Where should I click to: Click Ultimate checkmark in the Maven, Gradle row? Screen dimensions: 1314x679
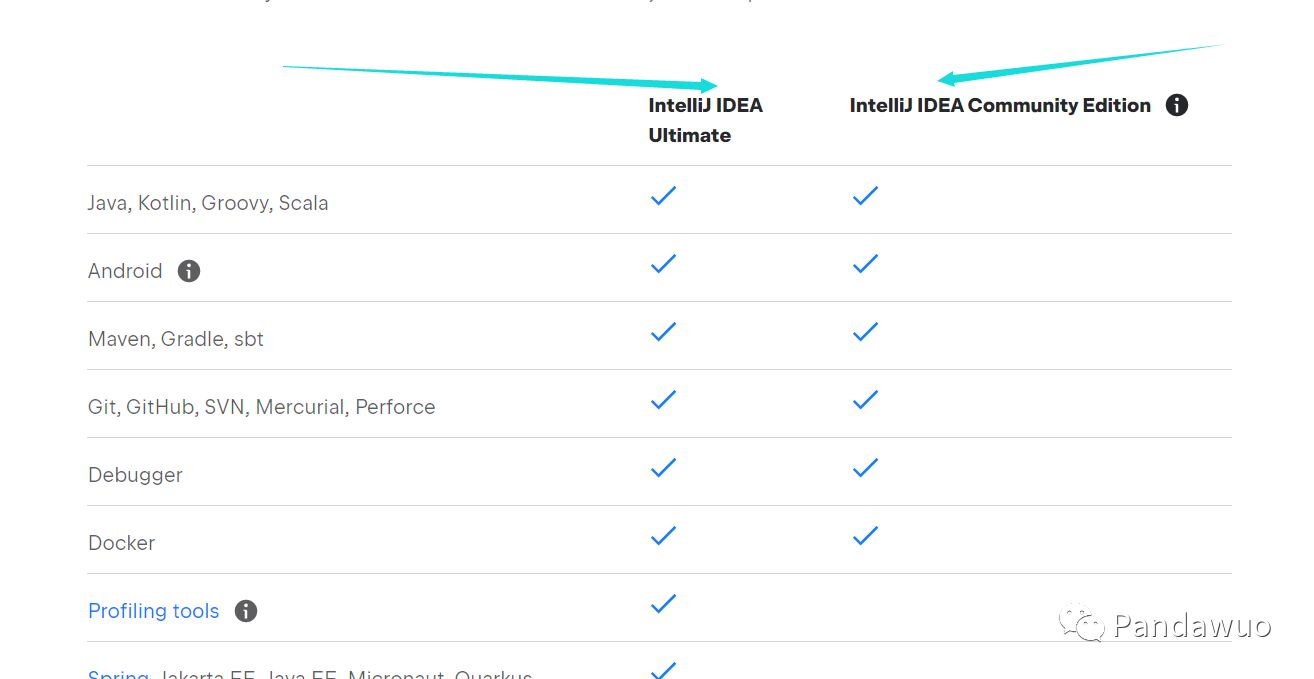(663, 332)
